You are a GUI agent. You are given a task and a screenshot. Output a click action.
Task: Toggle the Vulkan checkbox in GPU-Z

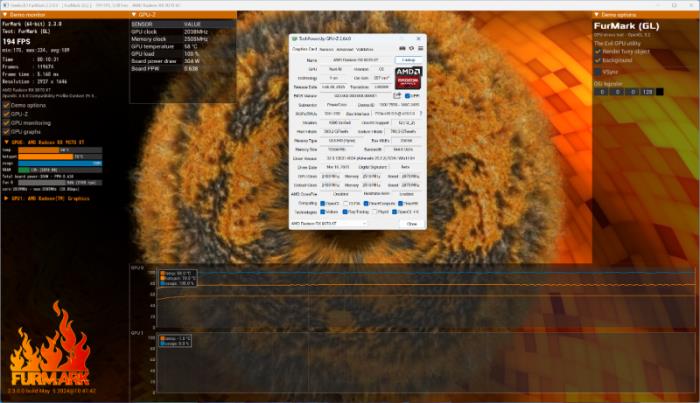pos(323,212)
